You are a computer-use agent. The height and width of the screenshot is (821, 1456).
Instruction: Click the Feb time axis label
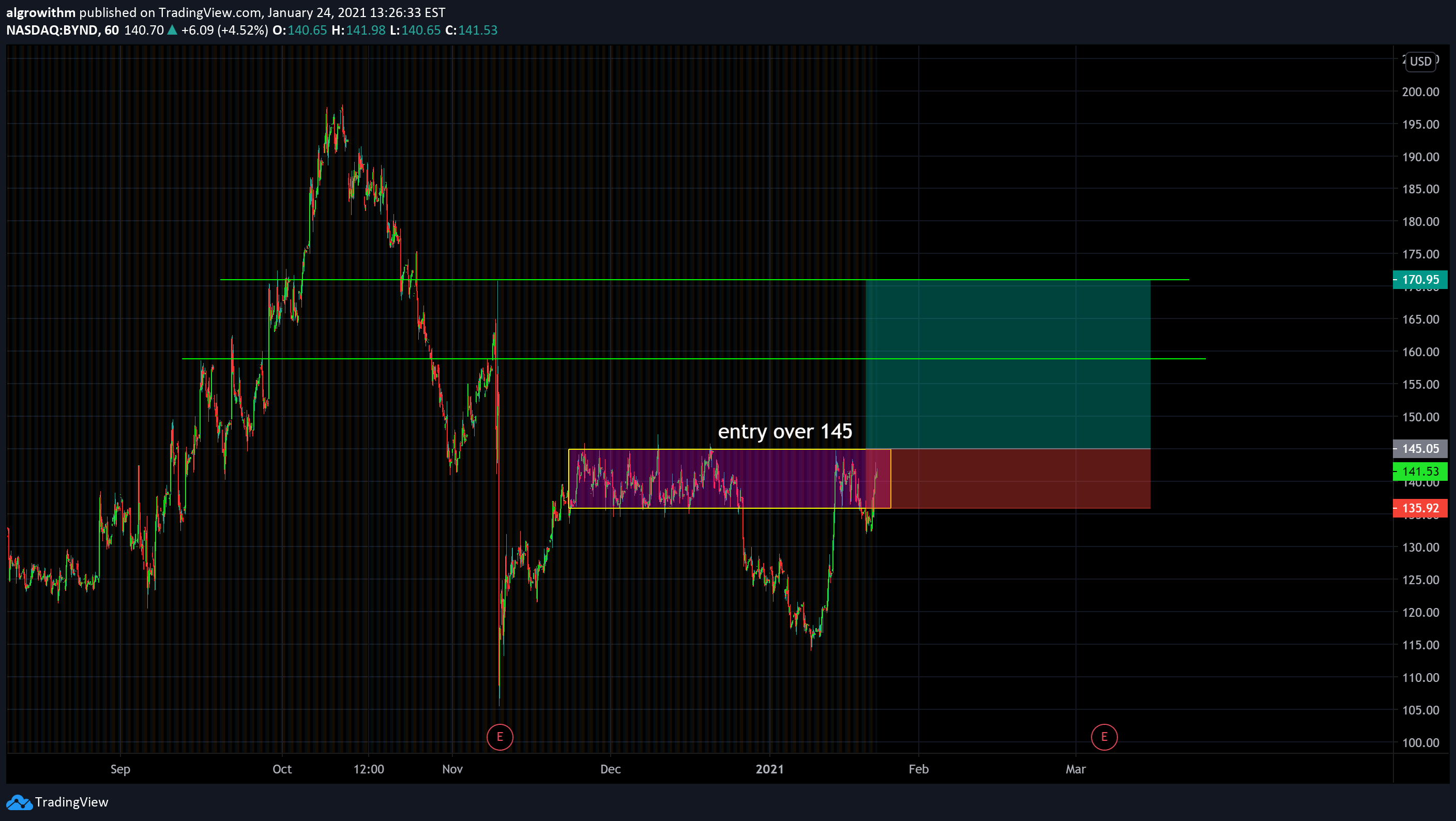[918, 769]
